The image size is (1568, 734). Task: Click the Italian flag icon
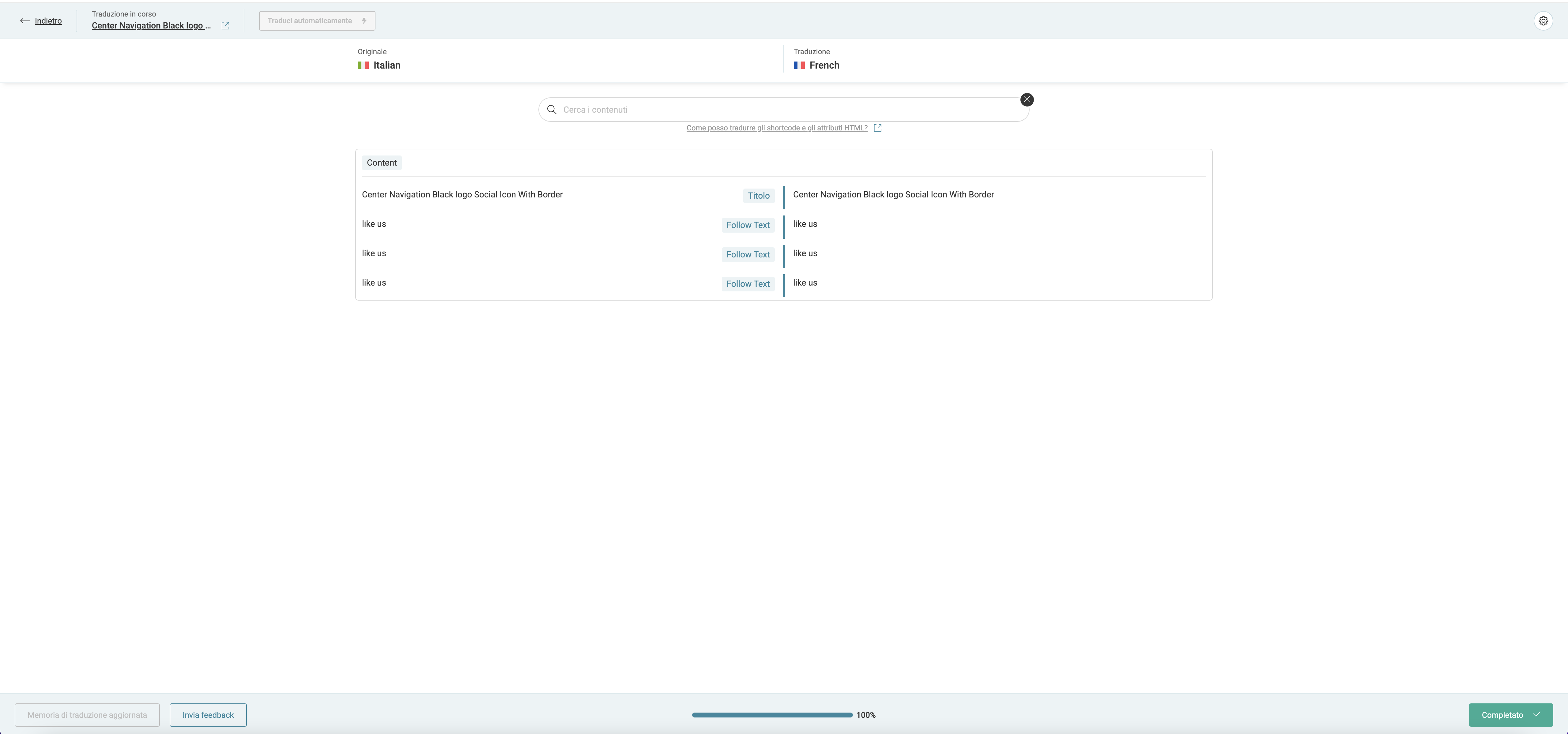point(364,65)
